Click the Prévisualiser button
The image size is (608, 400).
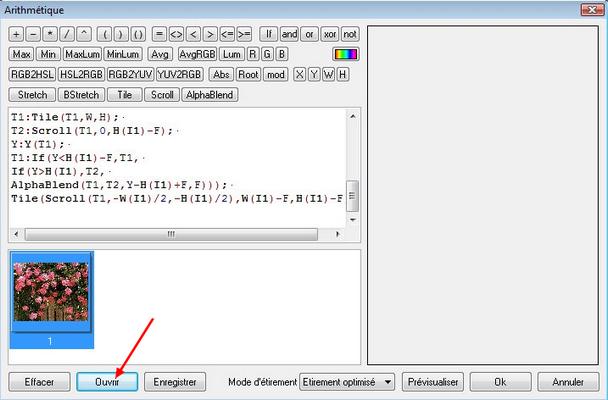coord(433,382)
